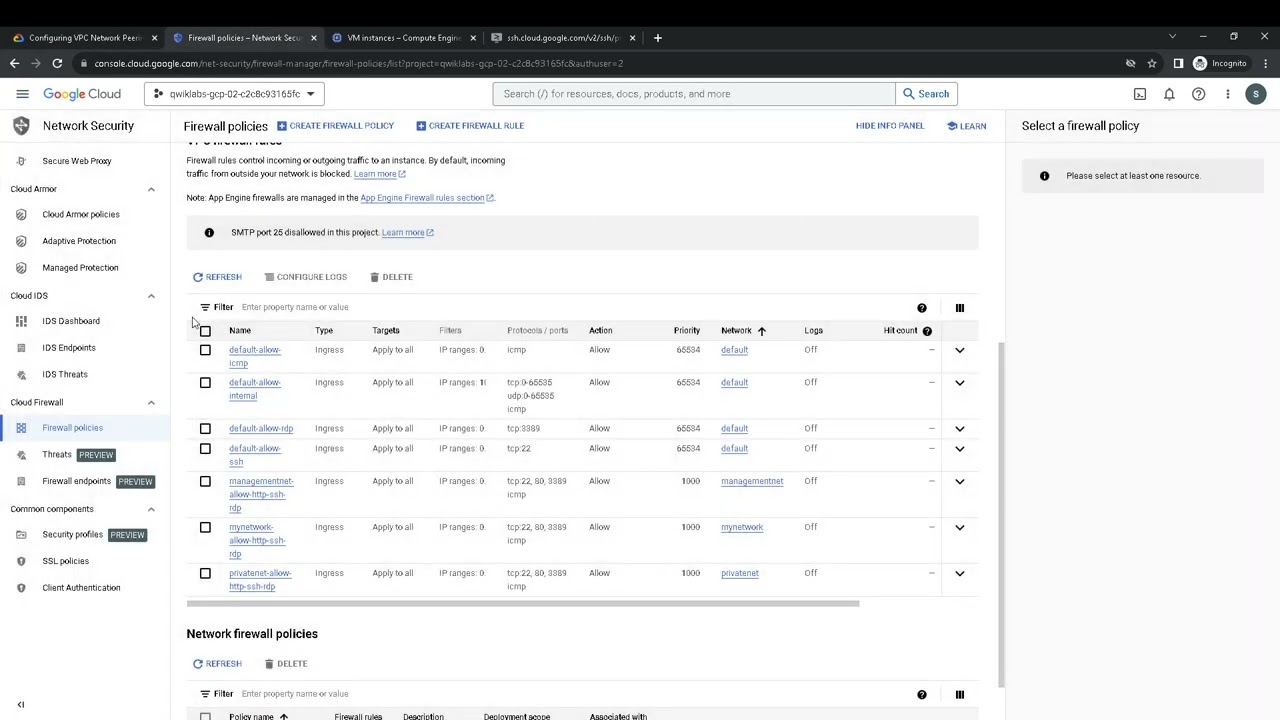The width and height of the screenshot is (1280, 720).
Task: Expand the privatenet-allow-http-ssh-rdp rule row
Action: [959, 574]
